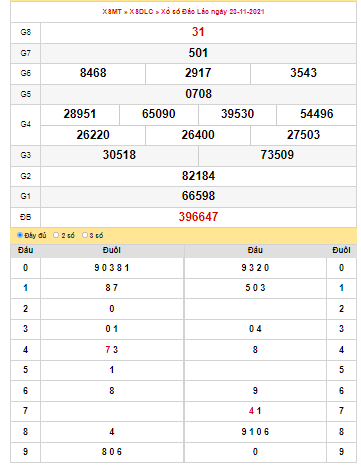Screen dimensions: 361x467
Task: Click the G7 prize number 501
Action: click(x=198, y=53)
